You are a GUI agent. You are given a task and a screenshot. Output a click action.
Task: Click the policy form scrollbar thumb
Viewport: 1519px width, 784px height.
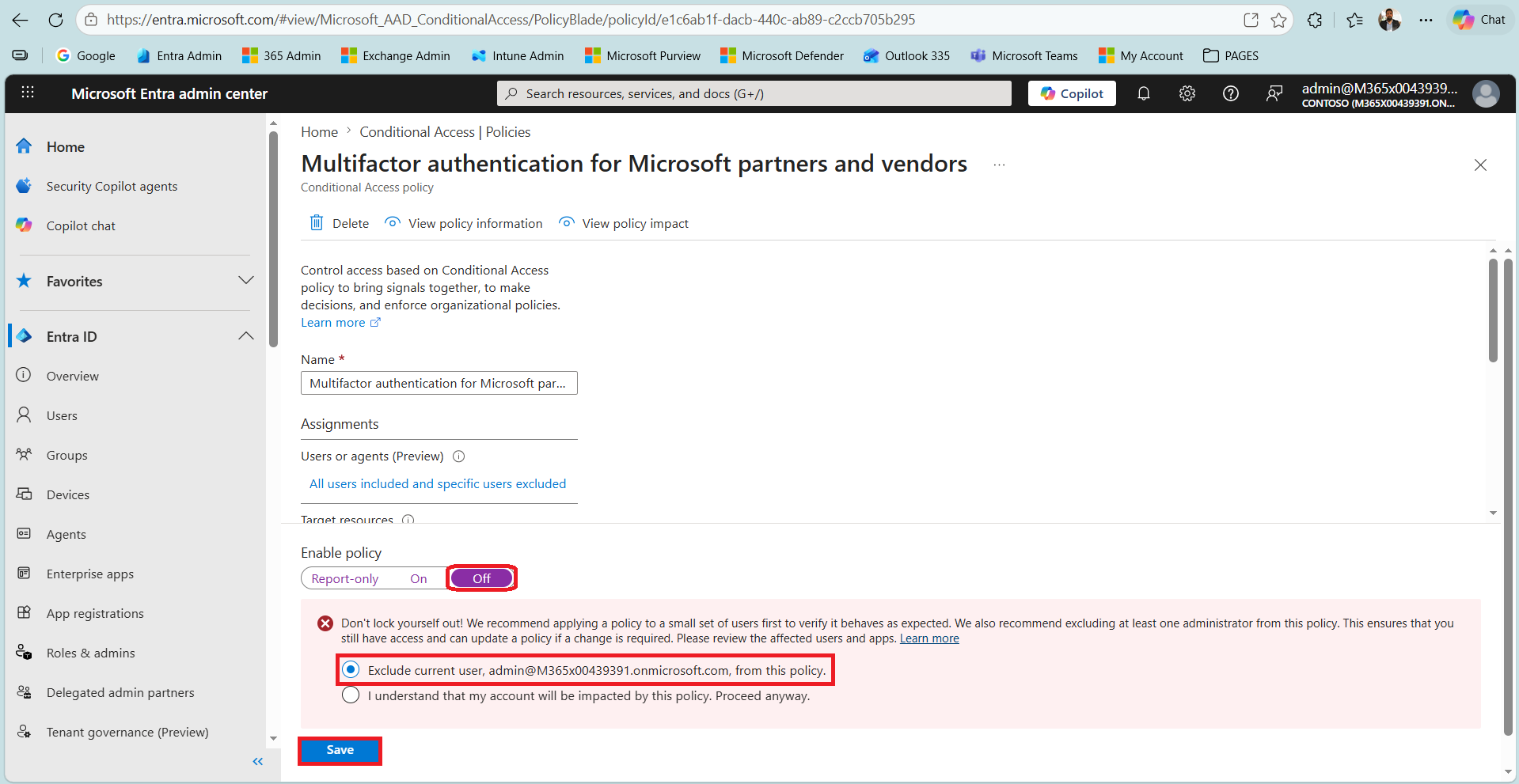coord(1493,309)
